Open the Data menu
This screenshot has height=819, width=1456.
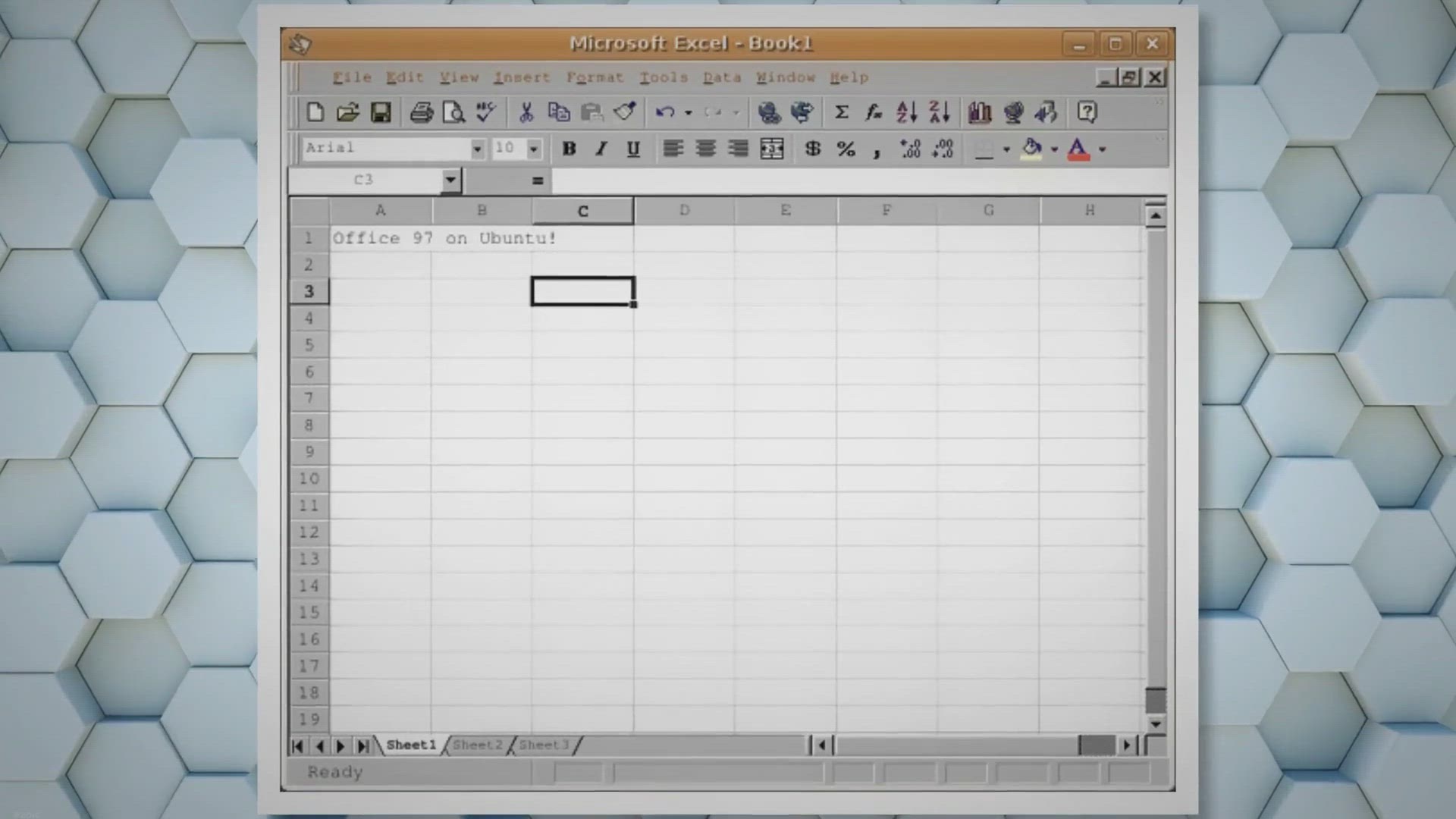pos(722,77)
